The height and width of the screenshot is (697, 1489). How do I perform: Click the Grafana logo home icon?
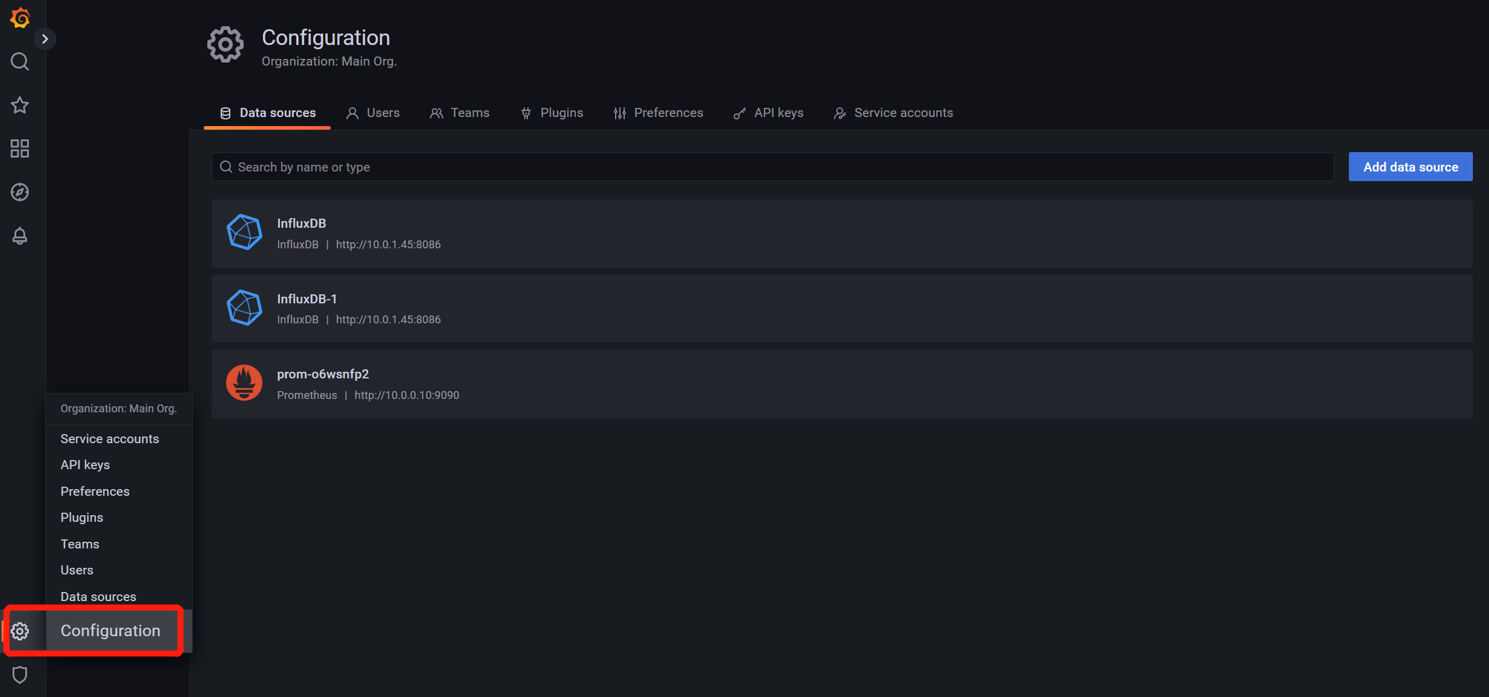pyautogui.click(x=20, y=18)
